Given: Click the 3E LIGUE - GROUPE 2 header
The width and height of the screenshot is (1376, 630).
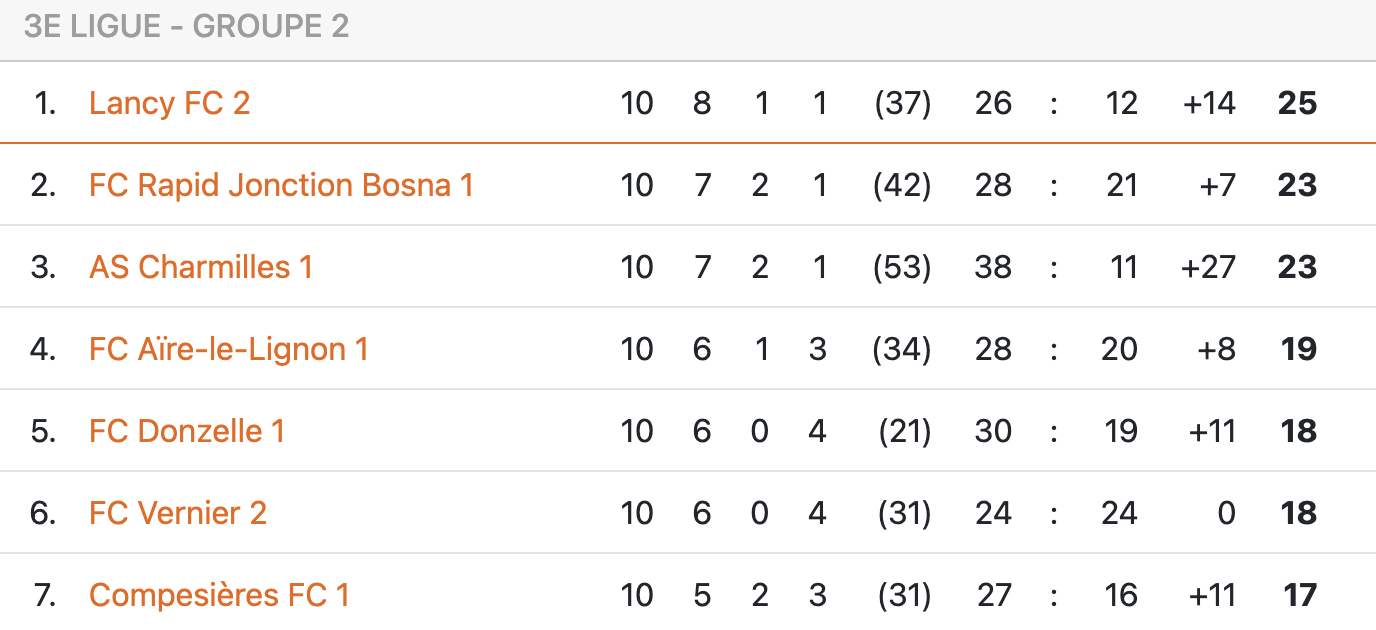Looking at the screenshot, I should click(x=186, y=27).
